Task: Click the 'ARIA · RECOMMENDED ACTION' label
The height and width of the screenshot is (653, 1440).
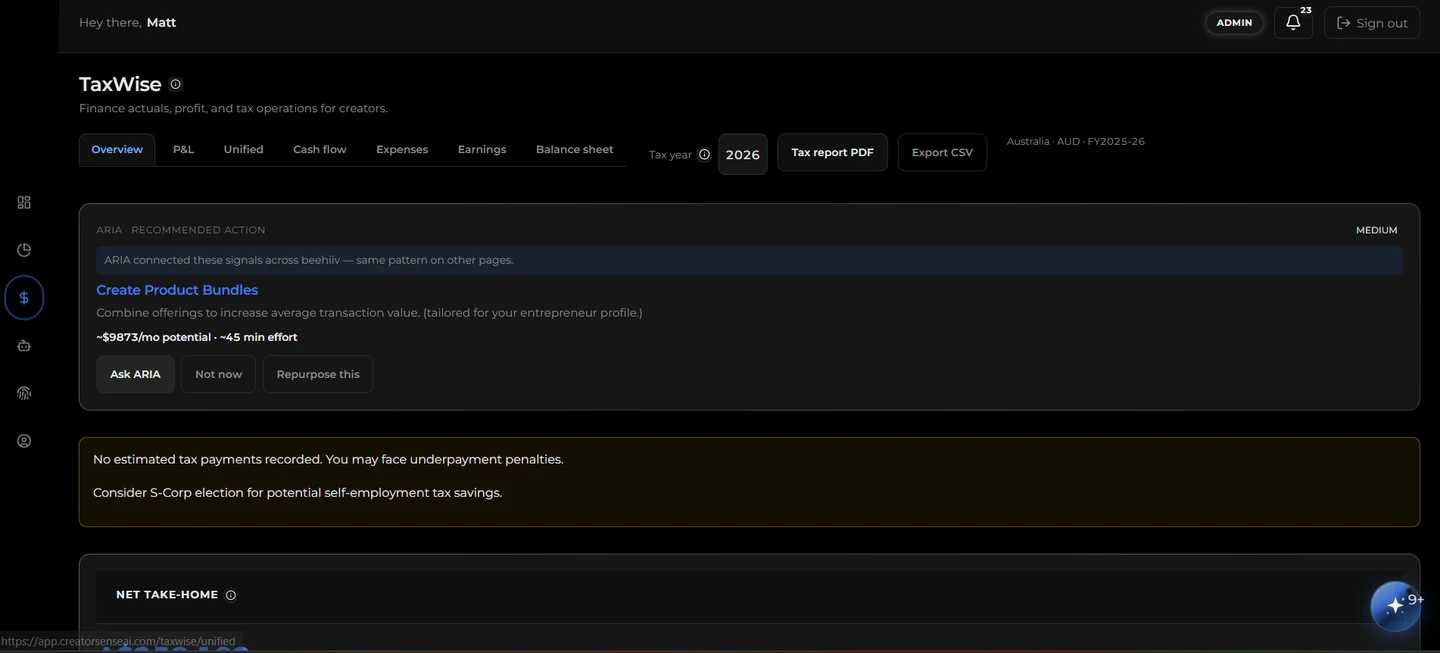Action: [x=181, y=230]
